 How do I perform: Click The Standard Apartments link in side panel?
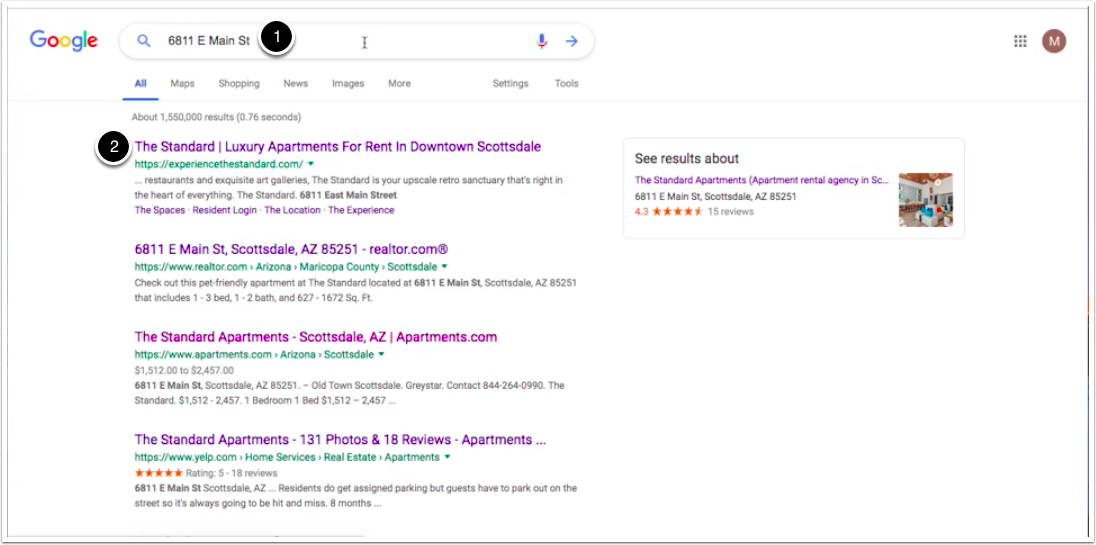pos(762,180)
